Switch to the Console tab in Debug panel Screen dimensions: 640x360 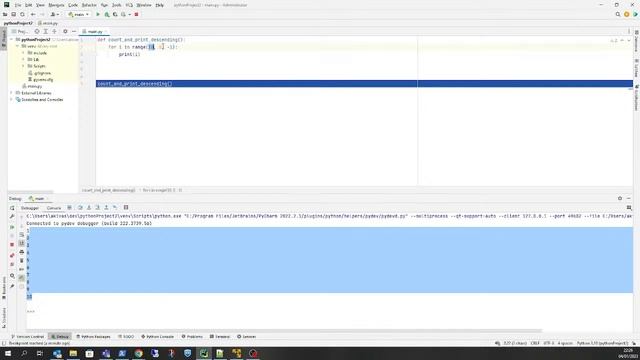53,208
